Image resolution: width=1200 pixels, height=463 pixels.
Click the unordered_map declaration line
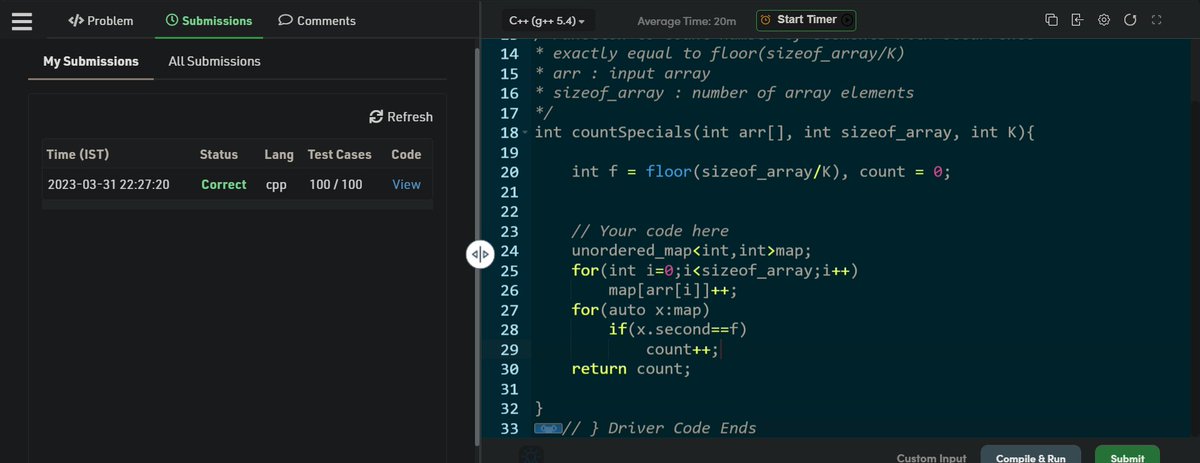coord(690,251)
